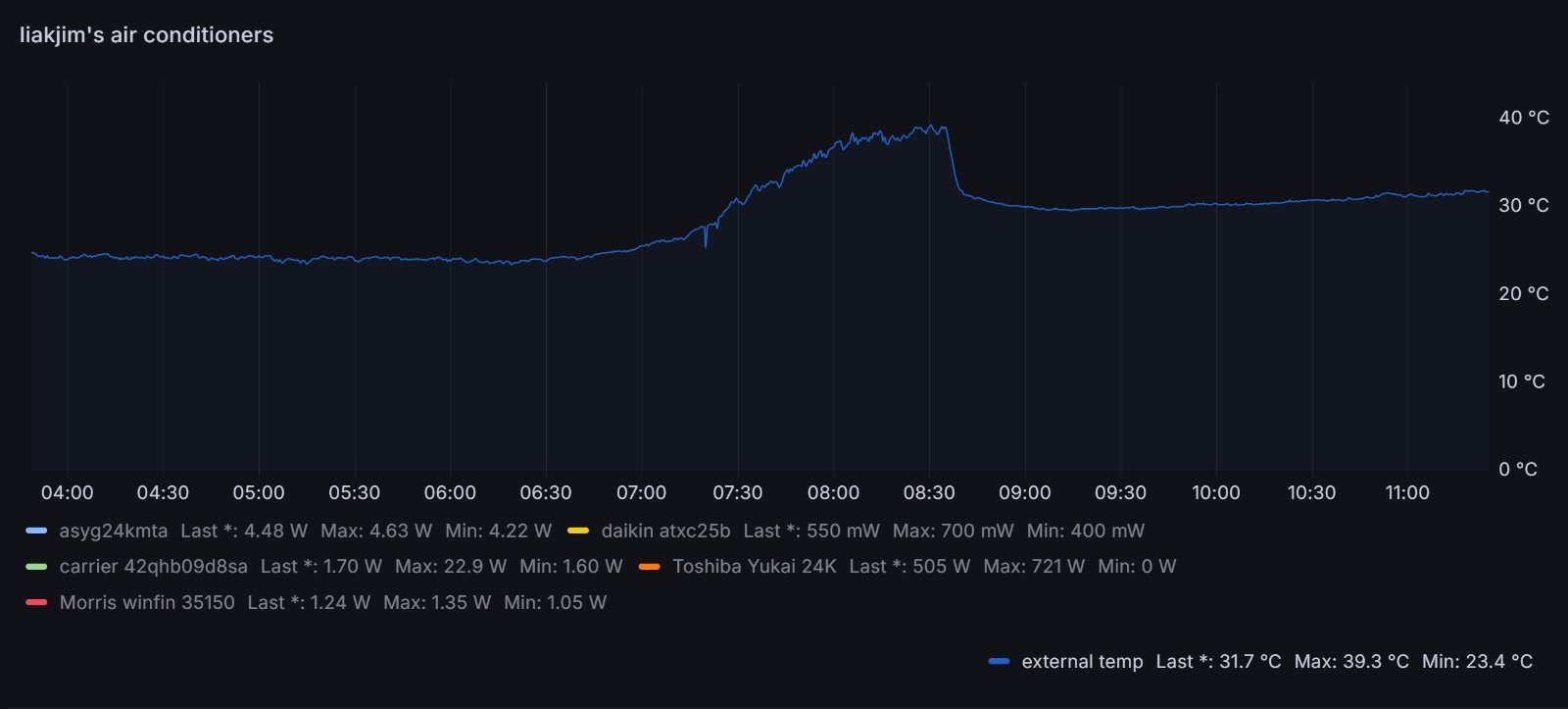The width and height of the screenshot is (1568, 709).
Task: Click carrier "Last *: 1.70 W" value
Action: click(321, 566)
